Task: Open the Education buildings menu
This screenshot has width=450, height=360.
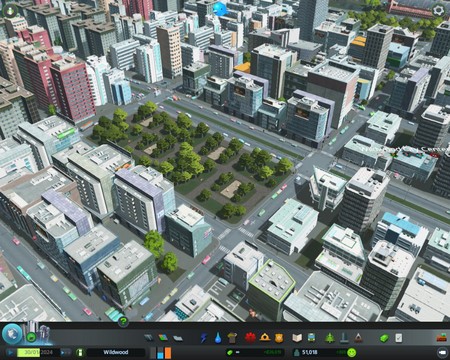Action: coord(297,338)
